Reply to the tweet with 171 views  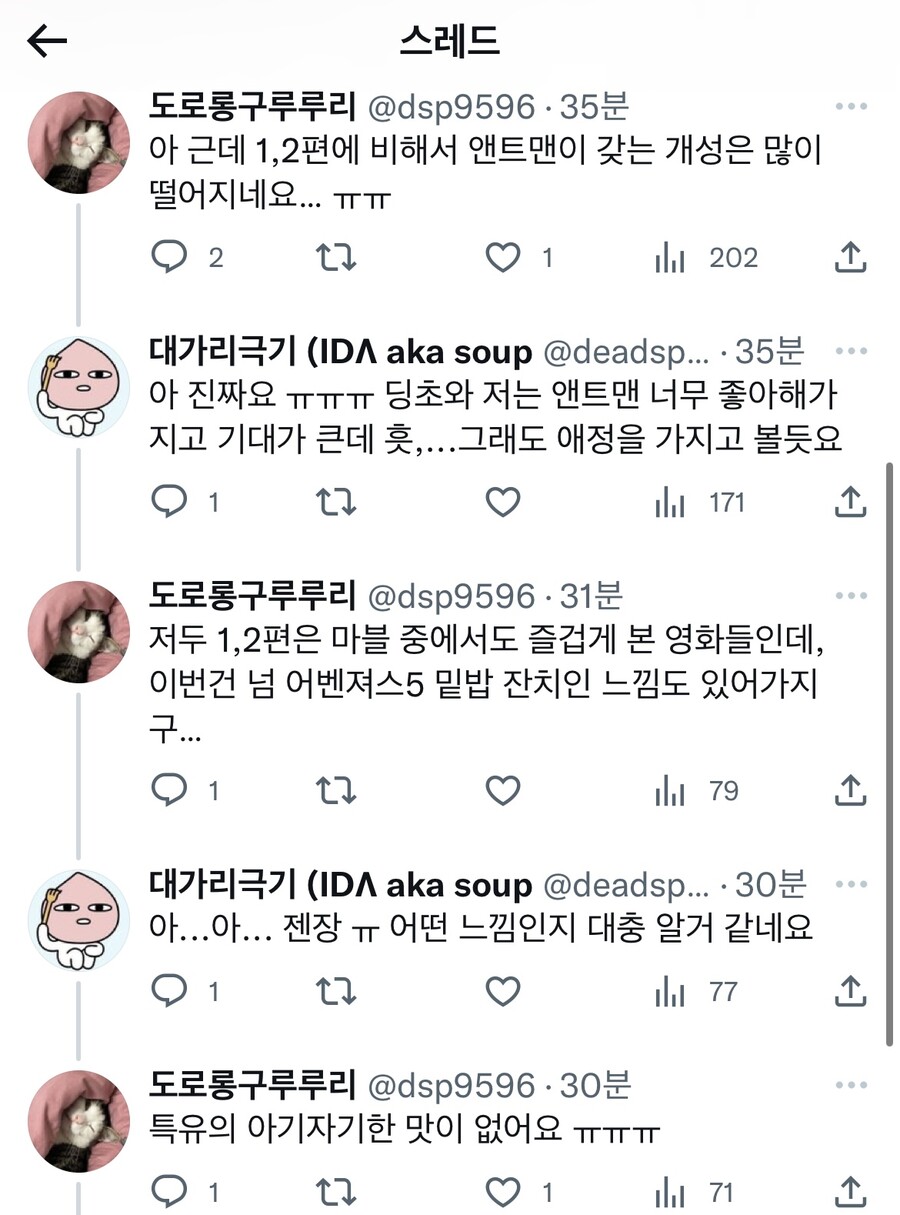click(169, 502)
